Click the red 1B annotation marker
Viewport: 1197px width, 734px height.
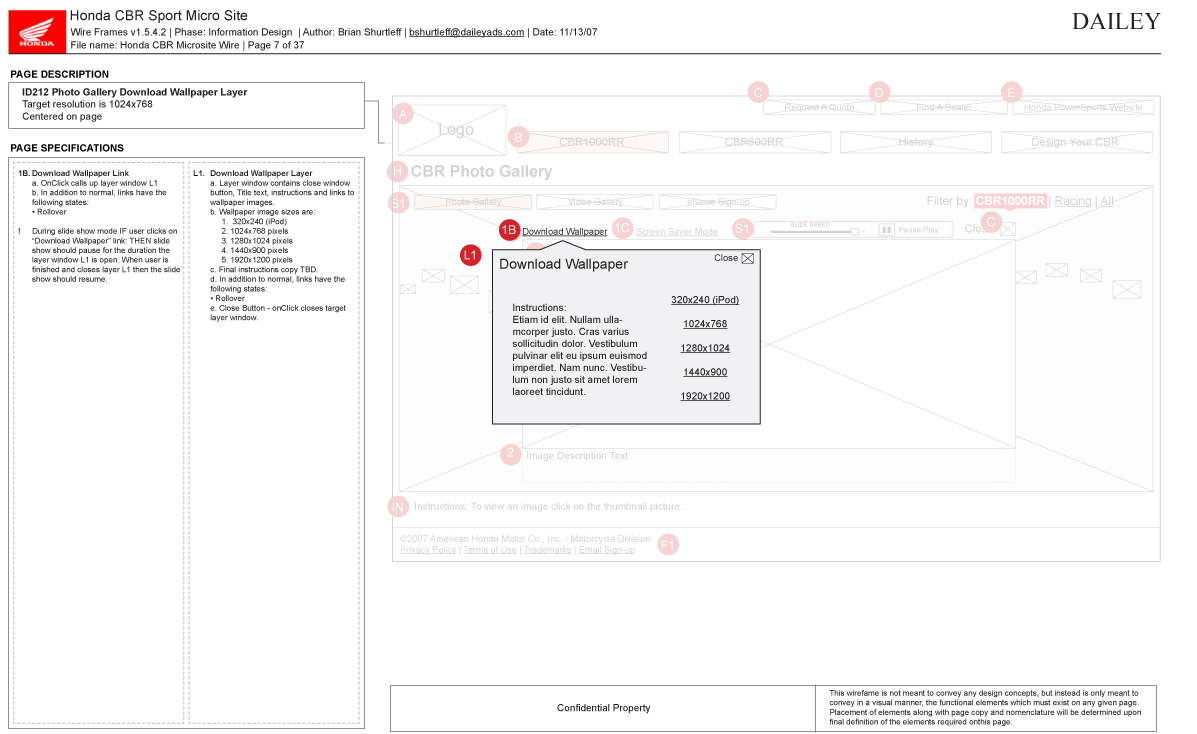click(x=509, y=230)
